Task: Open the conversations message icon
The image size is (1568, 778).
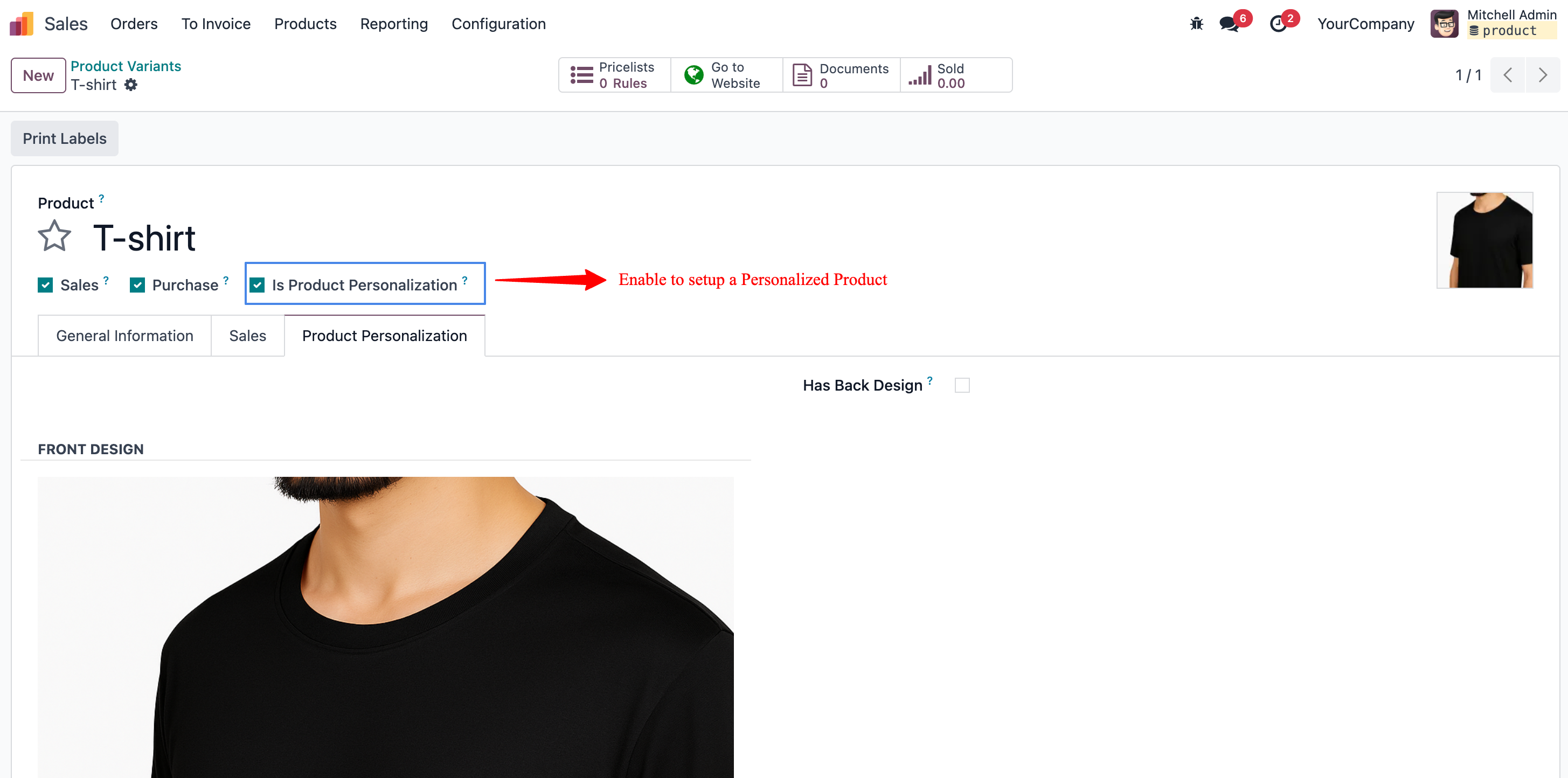Action: point(1230,24)
